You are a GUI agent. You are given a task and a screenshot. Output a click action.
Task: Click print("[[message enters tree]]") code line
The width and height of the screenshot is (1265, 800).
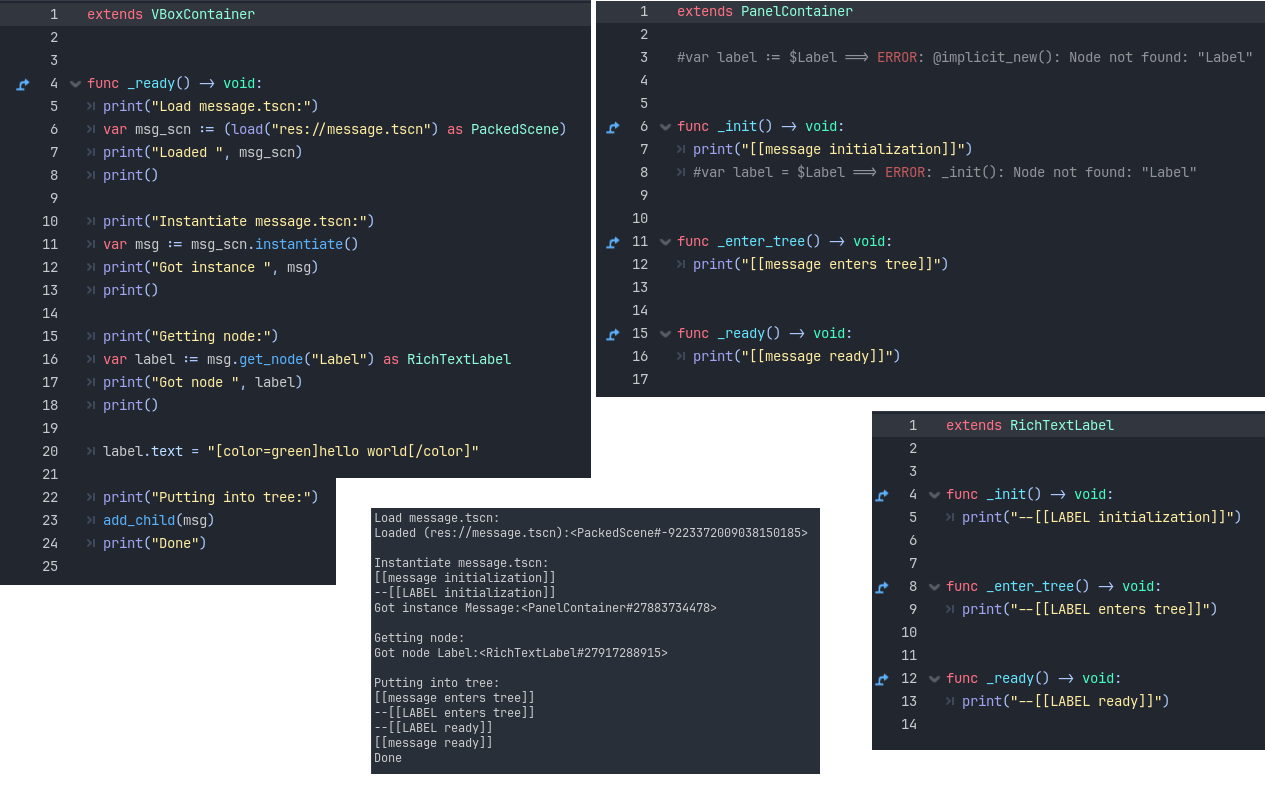820,265
